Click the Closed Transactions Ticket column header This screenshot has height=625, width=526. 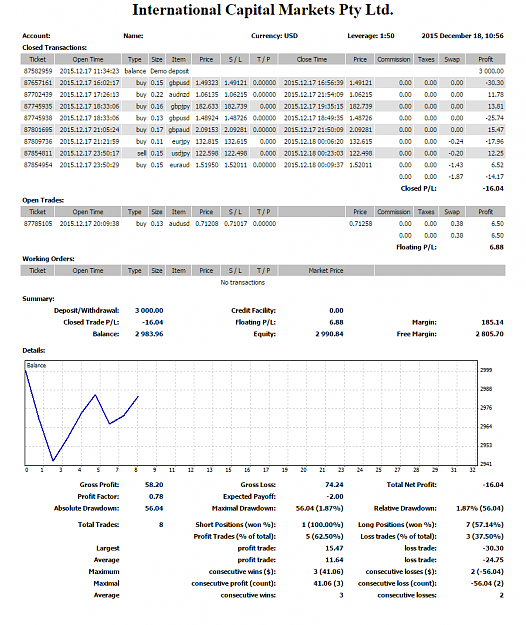click(37, 59)
